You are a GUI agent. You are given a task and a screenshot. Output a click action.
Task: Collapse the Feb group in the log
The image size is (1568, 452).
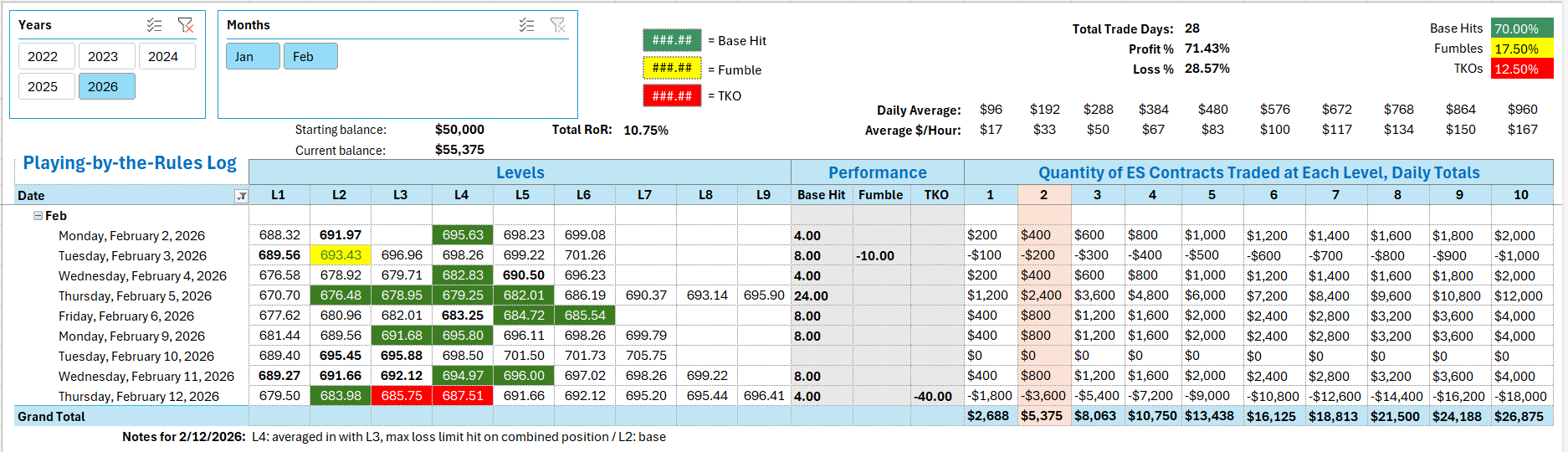(x=38, y=216)
